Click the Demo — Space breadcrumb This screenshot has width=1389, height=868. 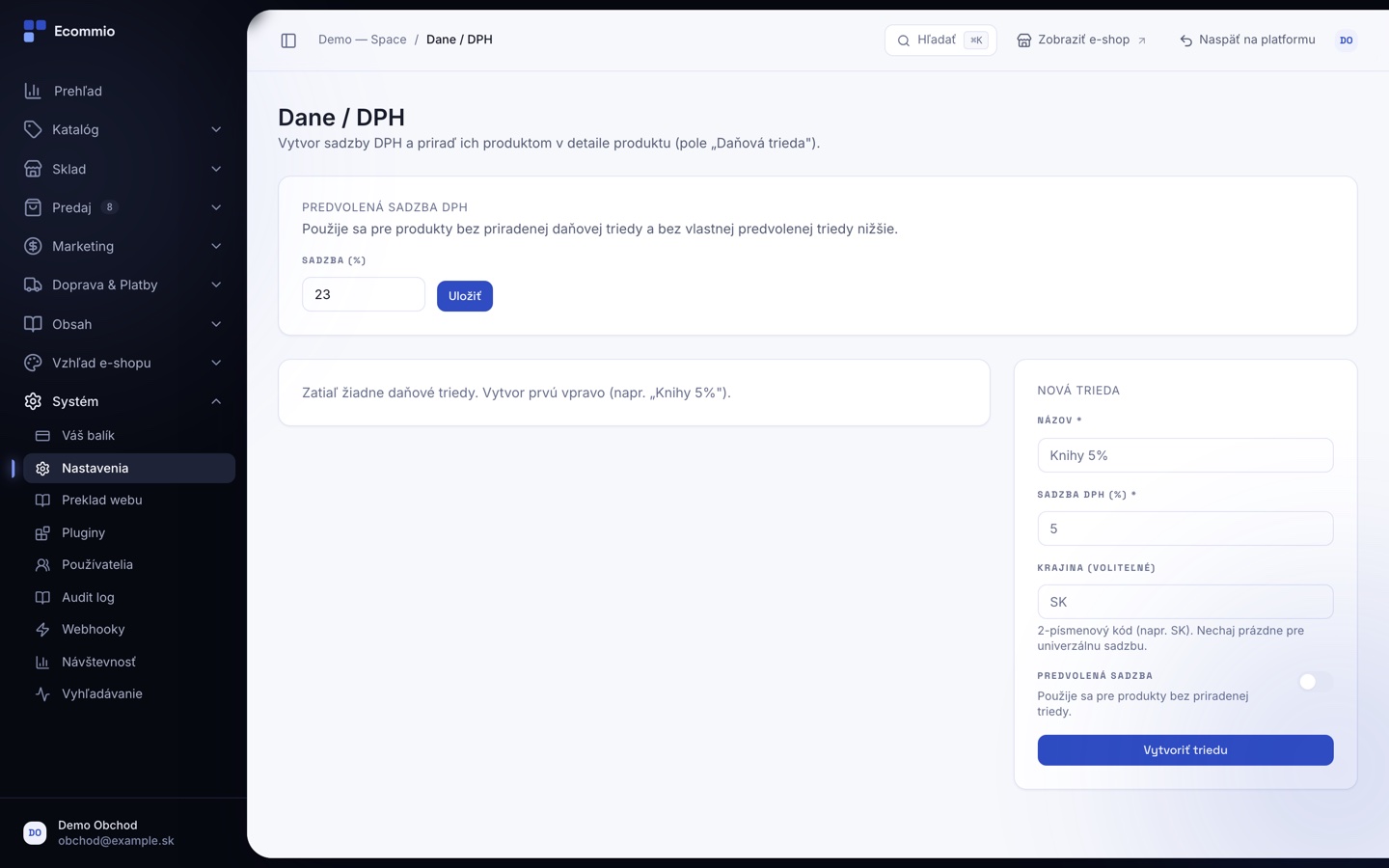(363, 40)
